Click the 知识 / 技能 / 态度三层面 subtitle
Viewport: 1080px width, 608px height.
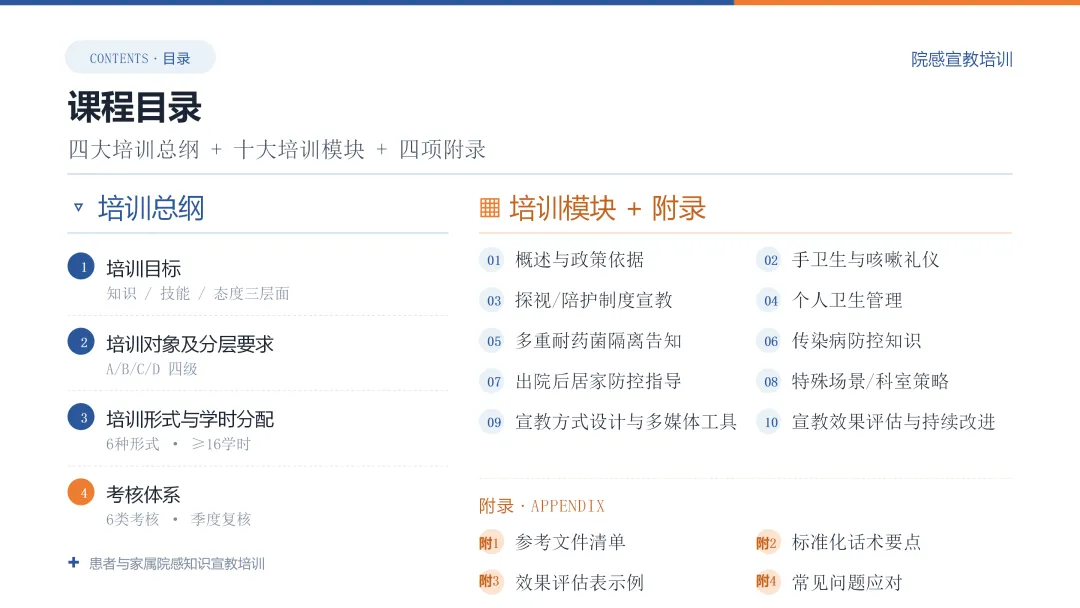click(x=198, y=294)
